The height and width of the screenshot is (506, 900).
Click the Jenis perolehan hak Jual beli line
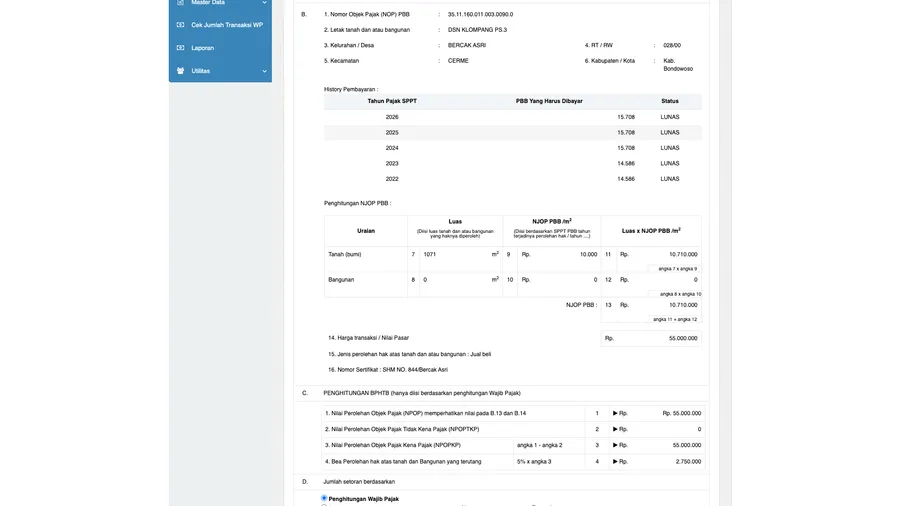pos(409,355)
